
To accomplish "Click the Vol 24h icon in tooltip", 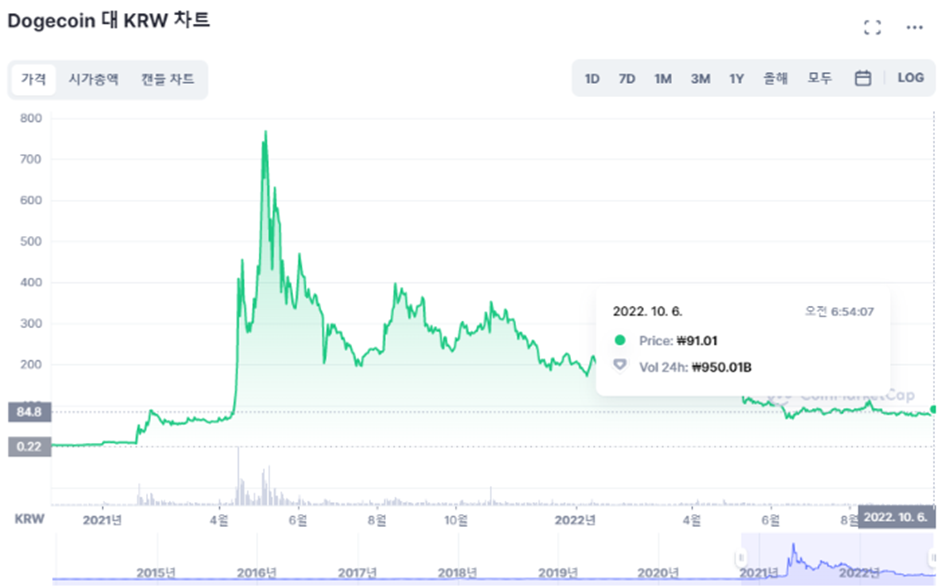I will coord(620,367).
